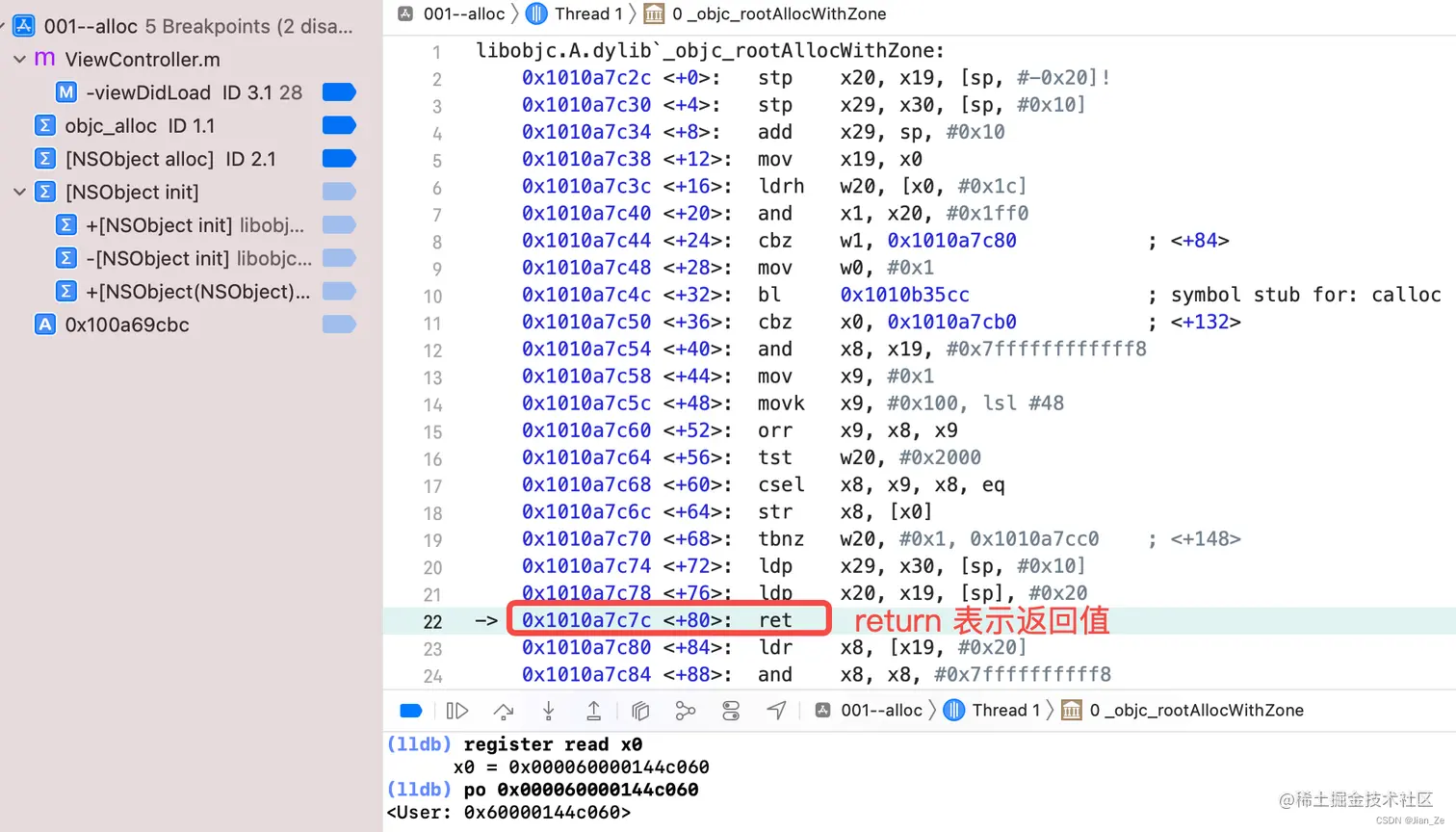Click the m file icon of ViewController.m
Screen dimensions: 1456x832
click(x=45, y=60)
